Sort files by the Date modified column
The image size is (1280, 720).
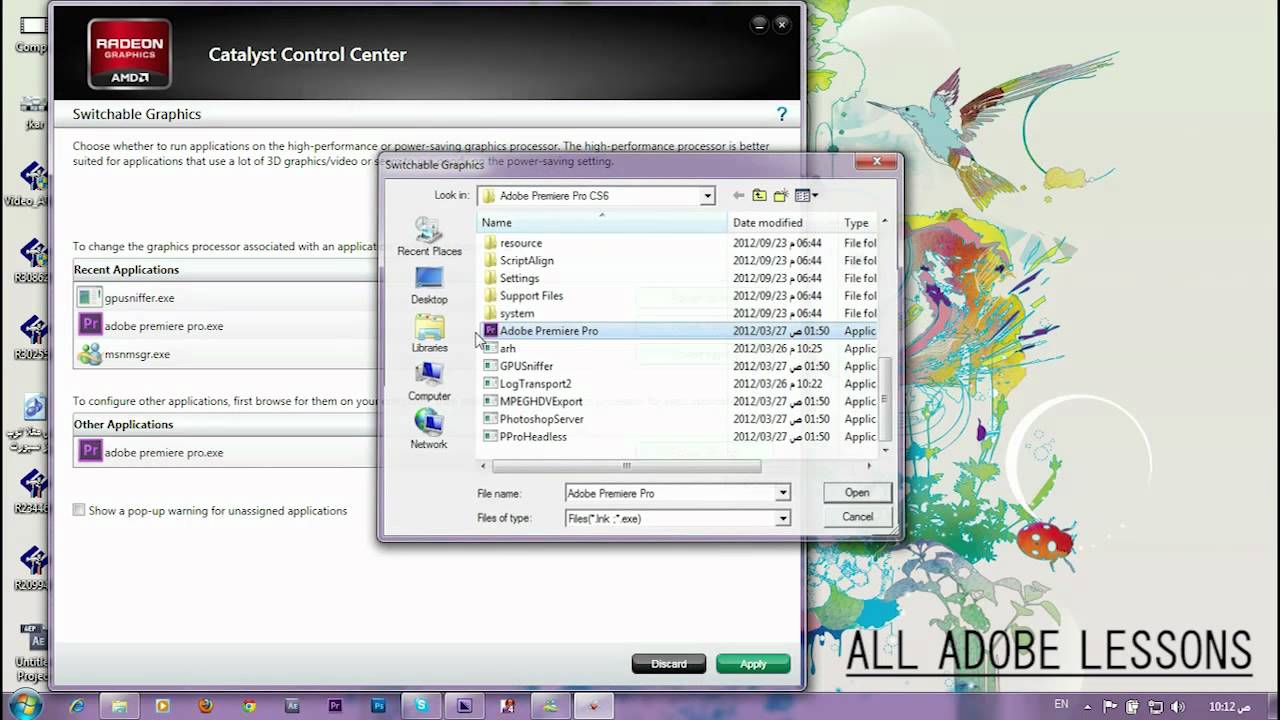click(x=783, y=223)
